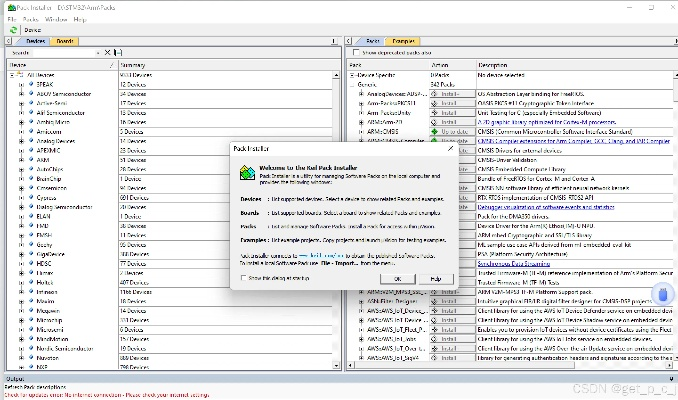This screenshot has height=400, width=678.
Task: Switch to the Examples tab
Action: click(x=403, y=42)
